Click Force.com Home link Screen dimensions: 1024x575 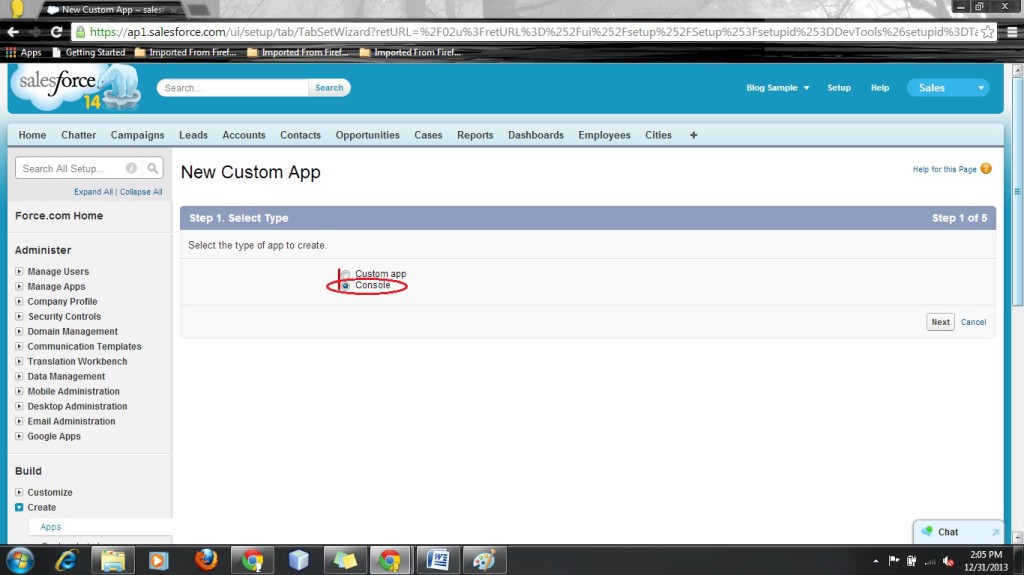coord(59,216)
